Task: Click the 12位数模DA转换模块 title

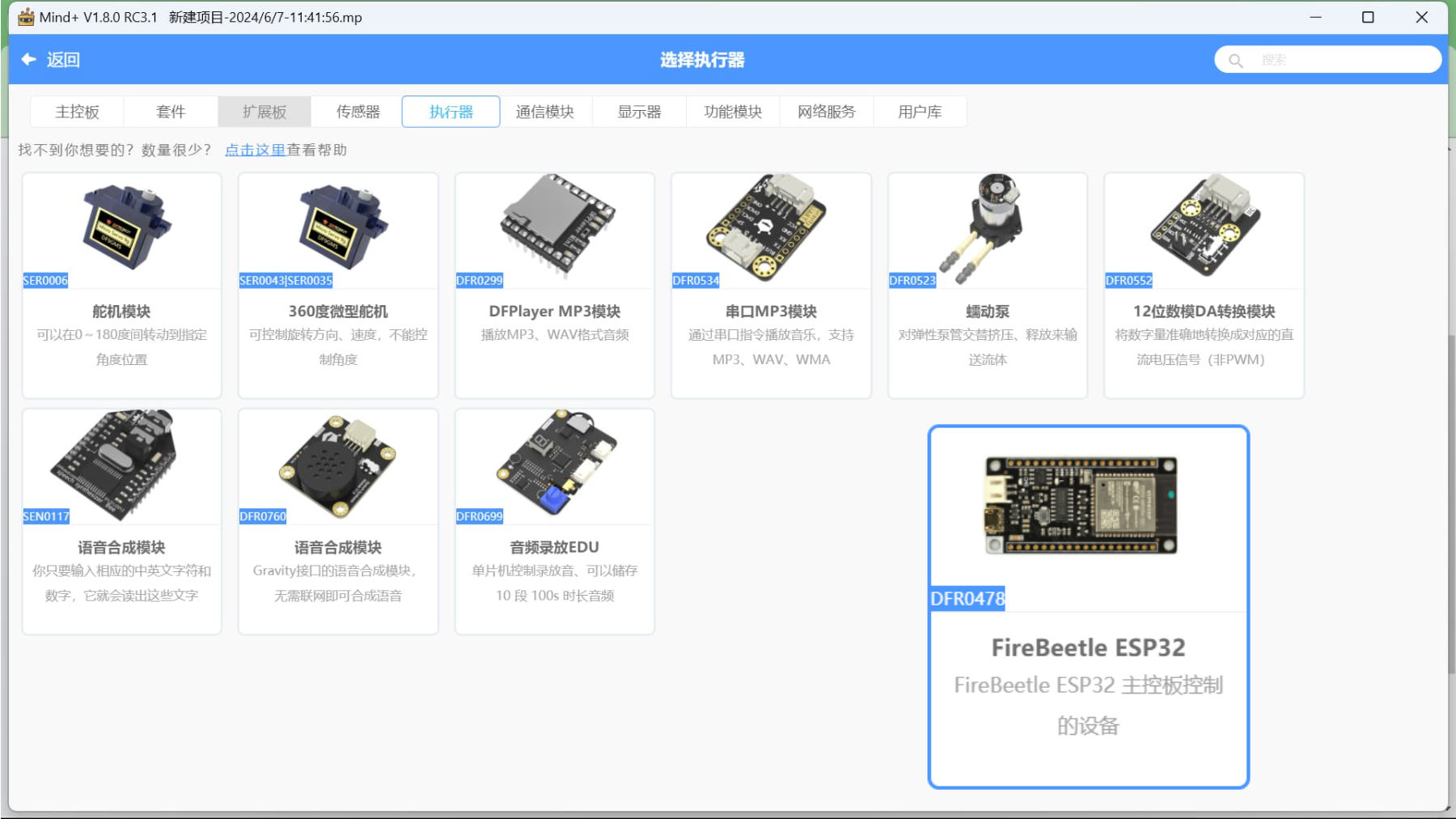Action: [x=1204, y=312]
